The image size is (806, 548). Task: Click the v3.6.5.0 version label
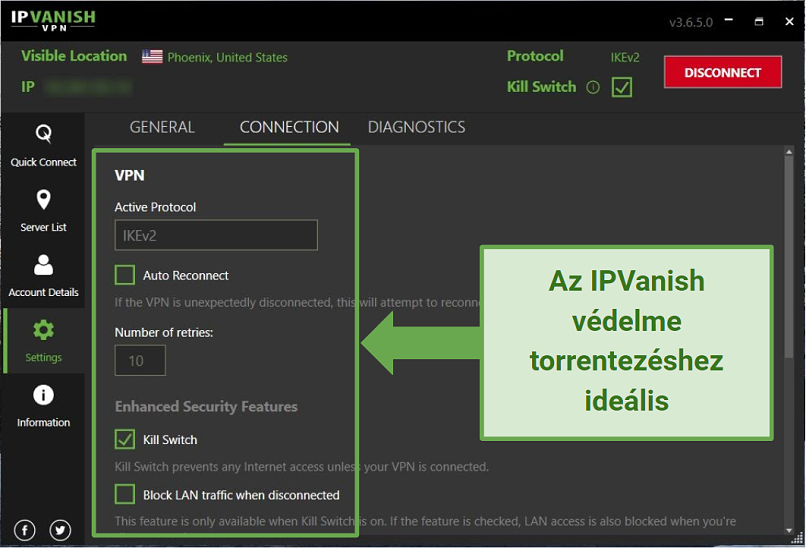coord(691,22)
